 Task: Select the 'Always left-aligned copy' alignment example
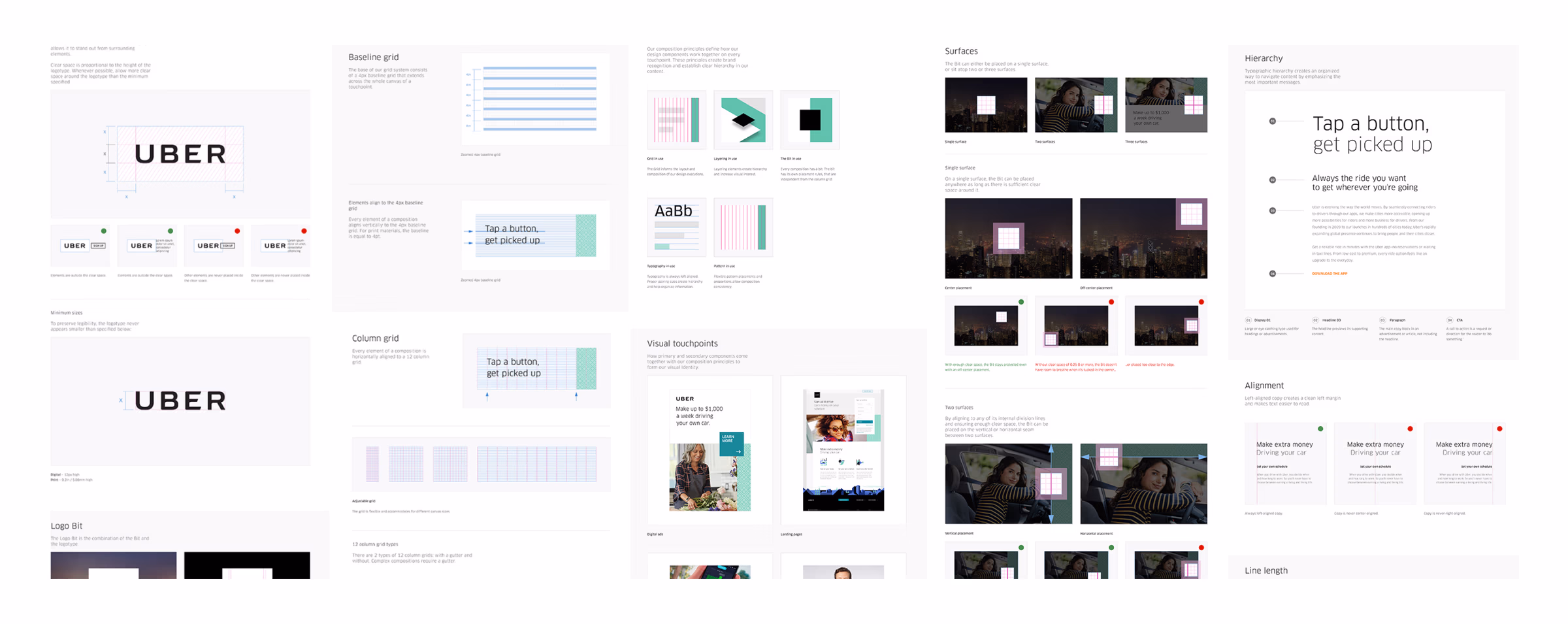coord(1285,463)
